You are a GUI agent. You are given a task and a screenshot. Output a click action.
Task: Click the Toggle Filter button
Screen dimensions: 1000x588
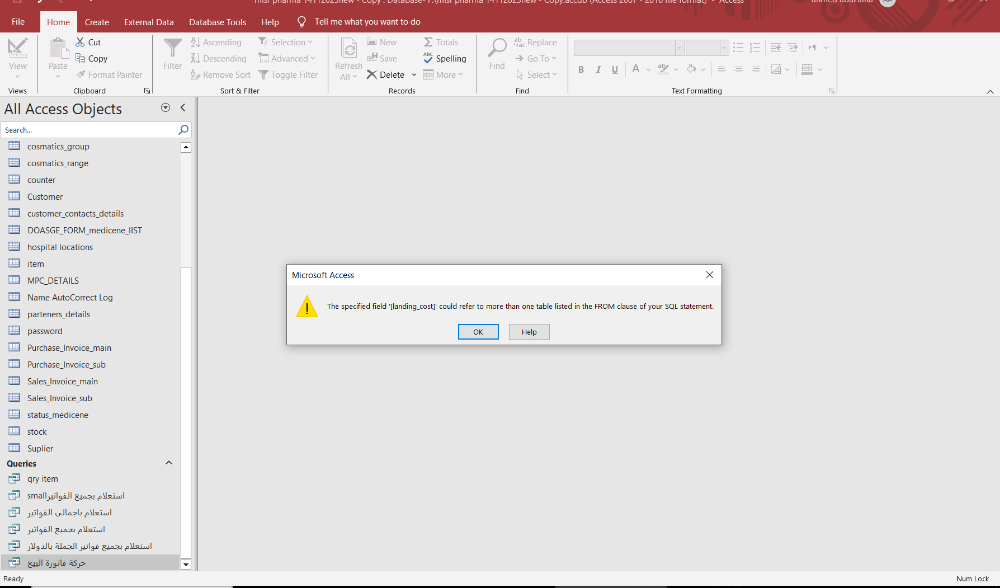pos(288,75)
